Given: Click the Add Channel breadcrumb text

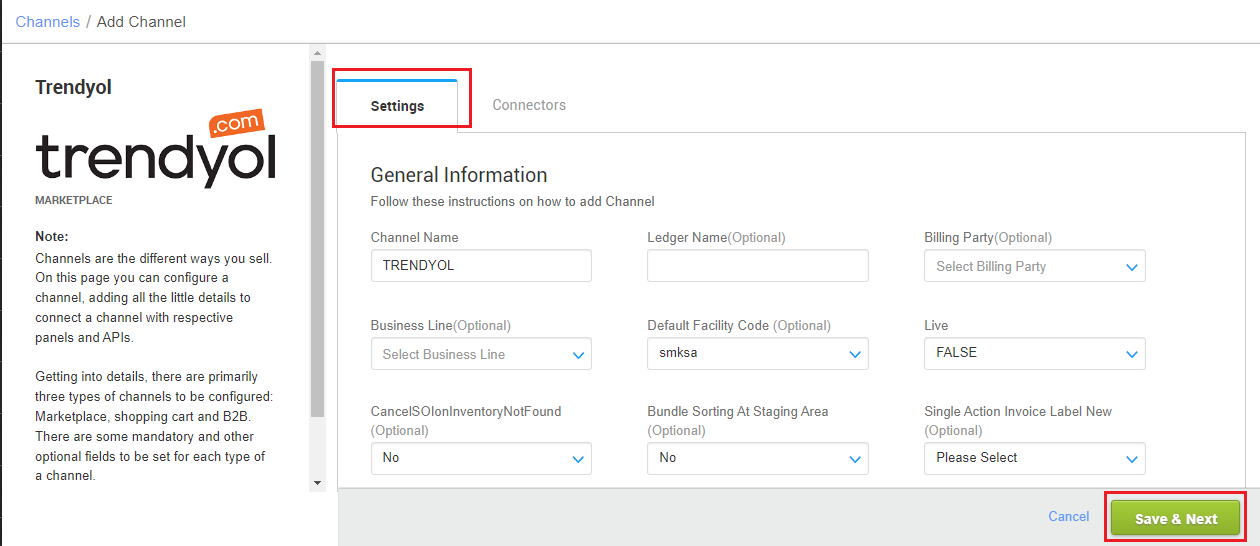Looking at the screenshot, I should pos(141,21).
